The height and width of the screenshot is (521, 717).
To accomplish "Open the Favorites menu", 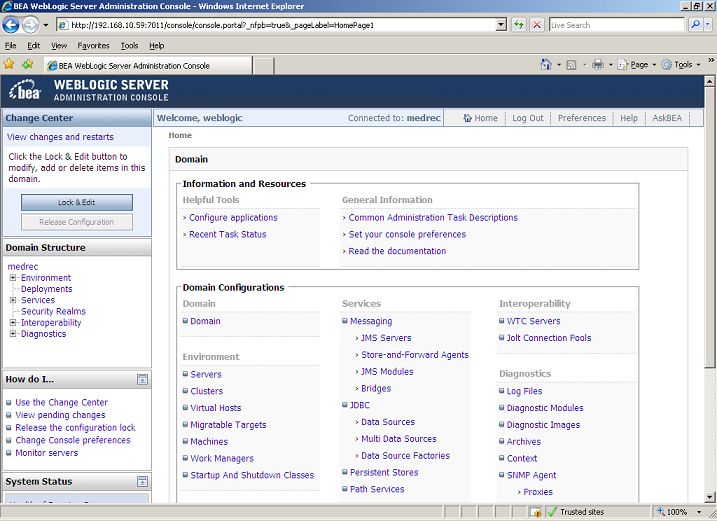I will coord(93,46).
